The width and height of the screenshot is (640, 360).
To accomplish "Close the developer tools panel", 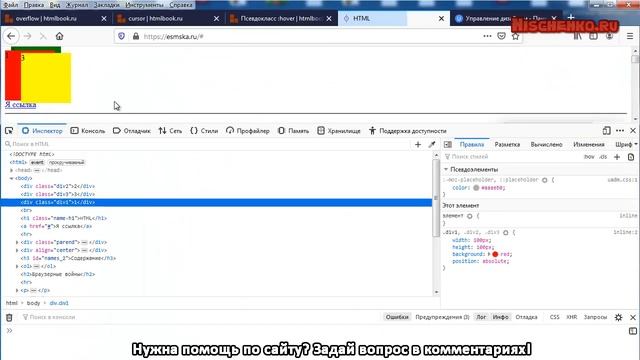I will point(633,131).
